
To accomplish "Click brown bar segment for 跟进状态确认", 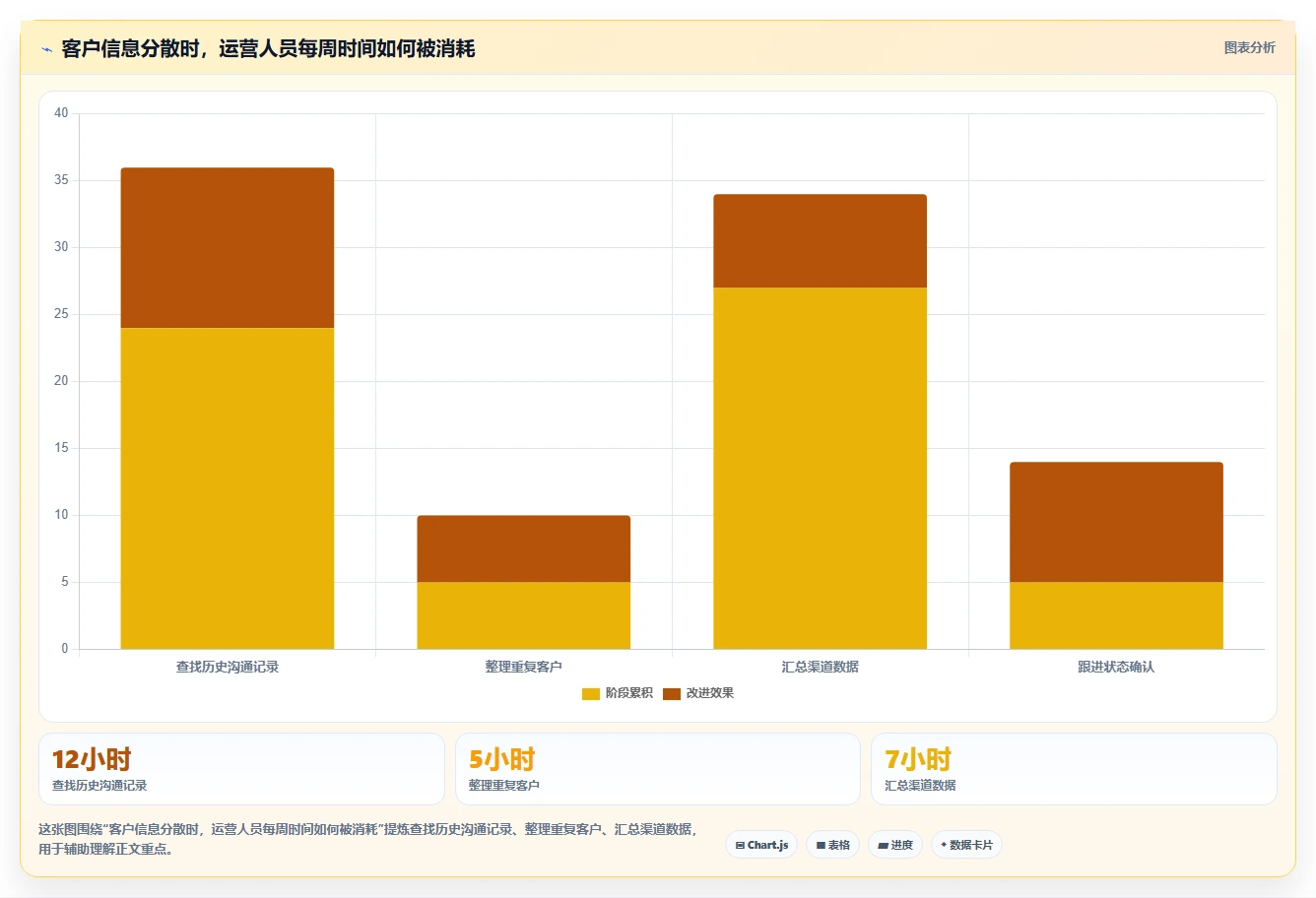I will [x=1117, y=522].
